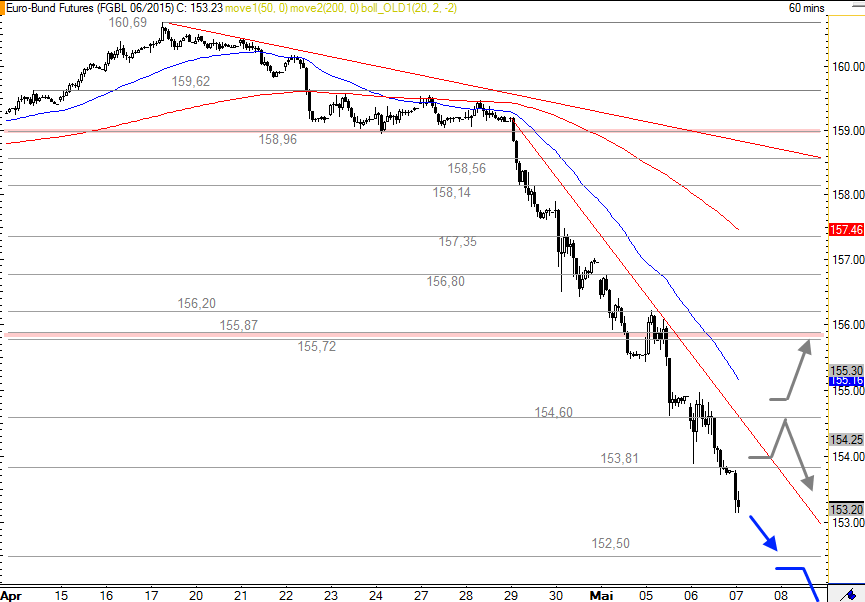Click the 'Mai' month label on date axis

pos(601,596)
